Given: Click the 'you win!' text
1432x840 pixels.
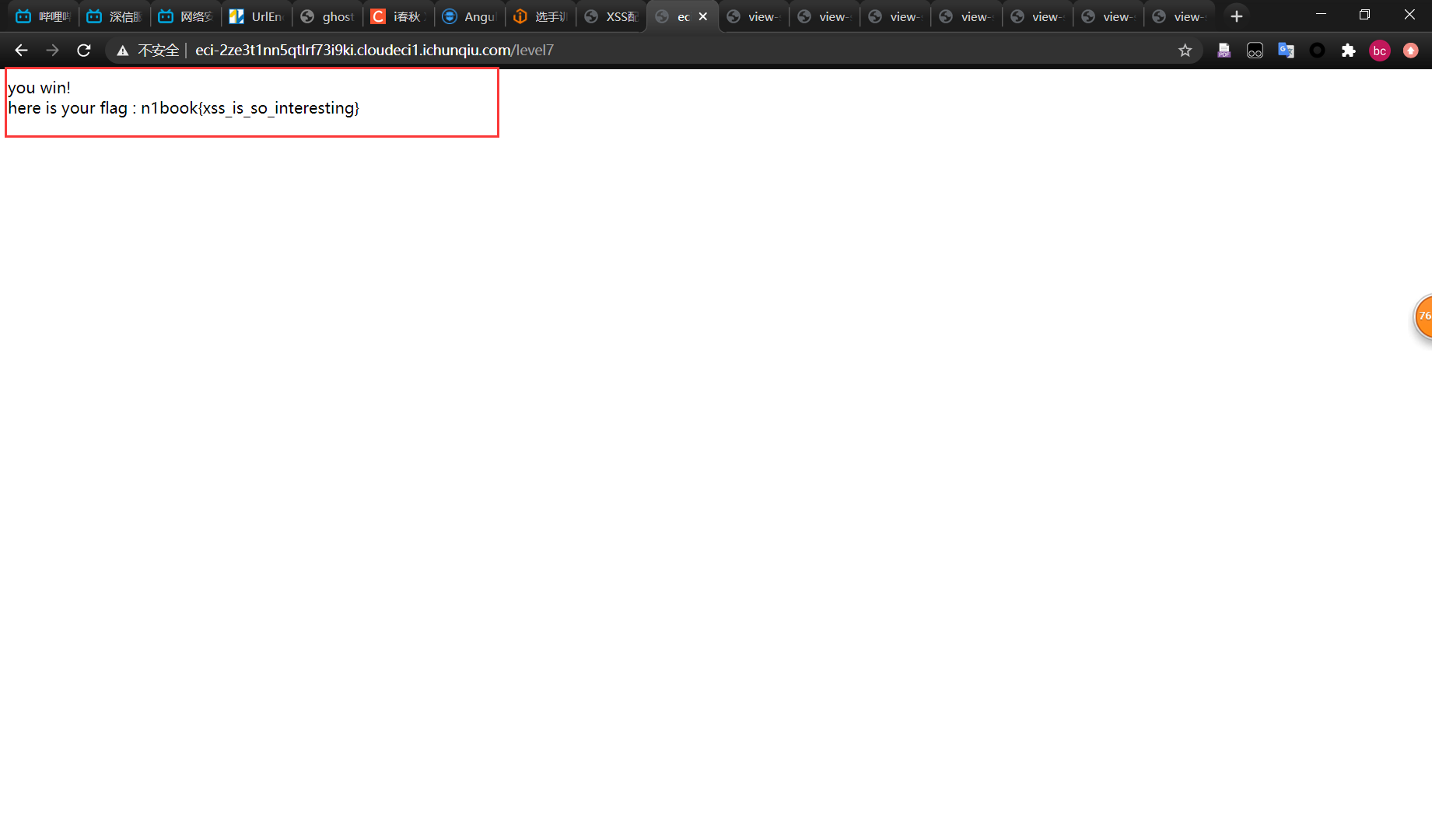Looking at the screenshot, I should click(40, 88).
